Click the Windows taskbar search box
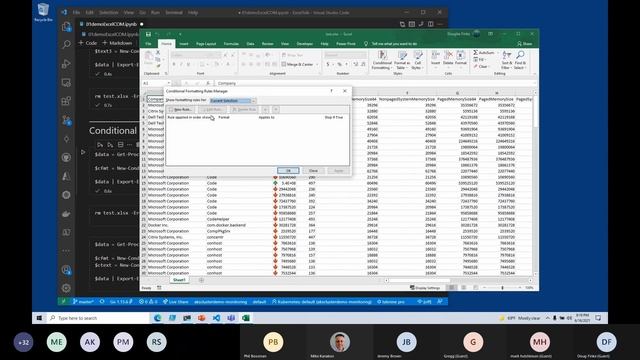The width and height of the screenshot is (640, 360). [x=98, y=318]
